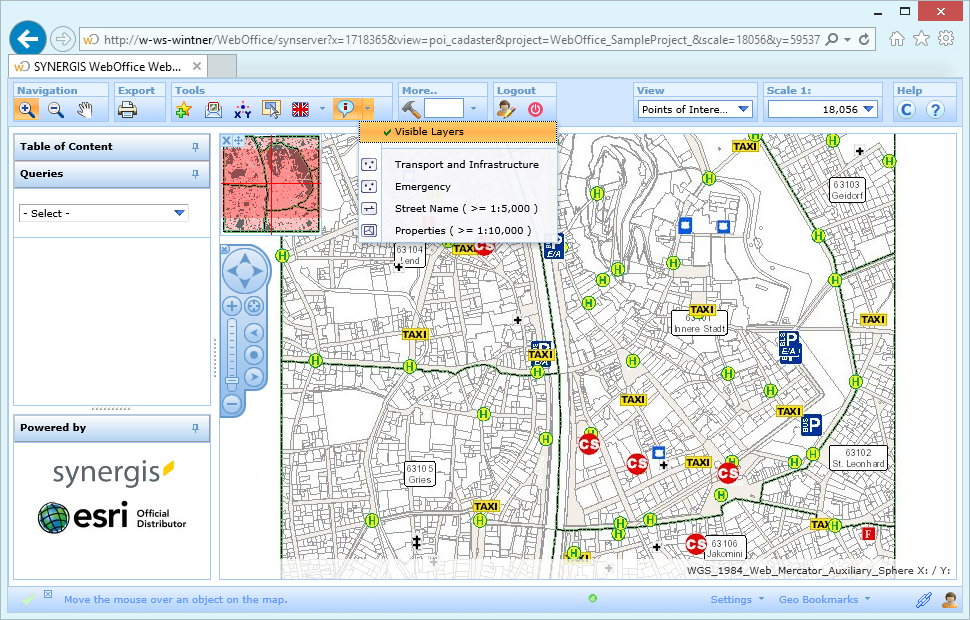Viewport: 970px width, 620px height.
Task: Select the Zoom In tool
Action: pos(26,110)
